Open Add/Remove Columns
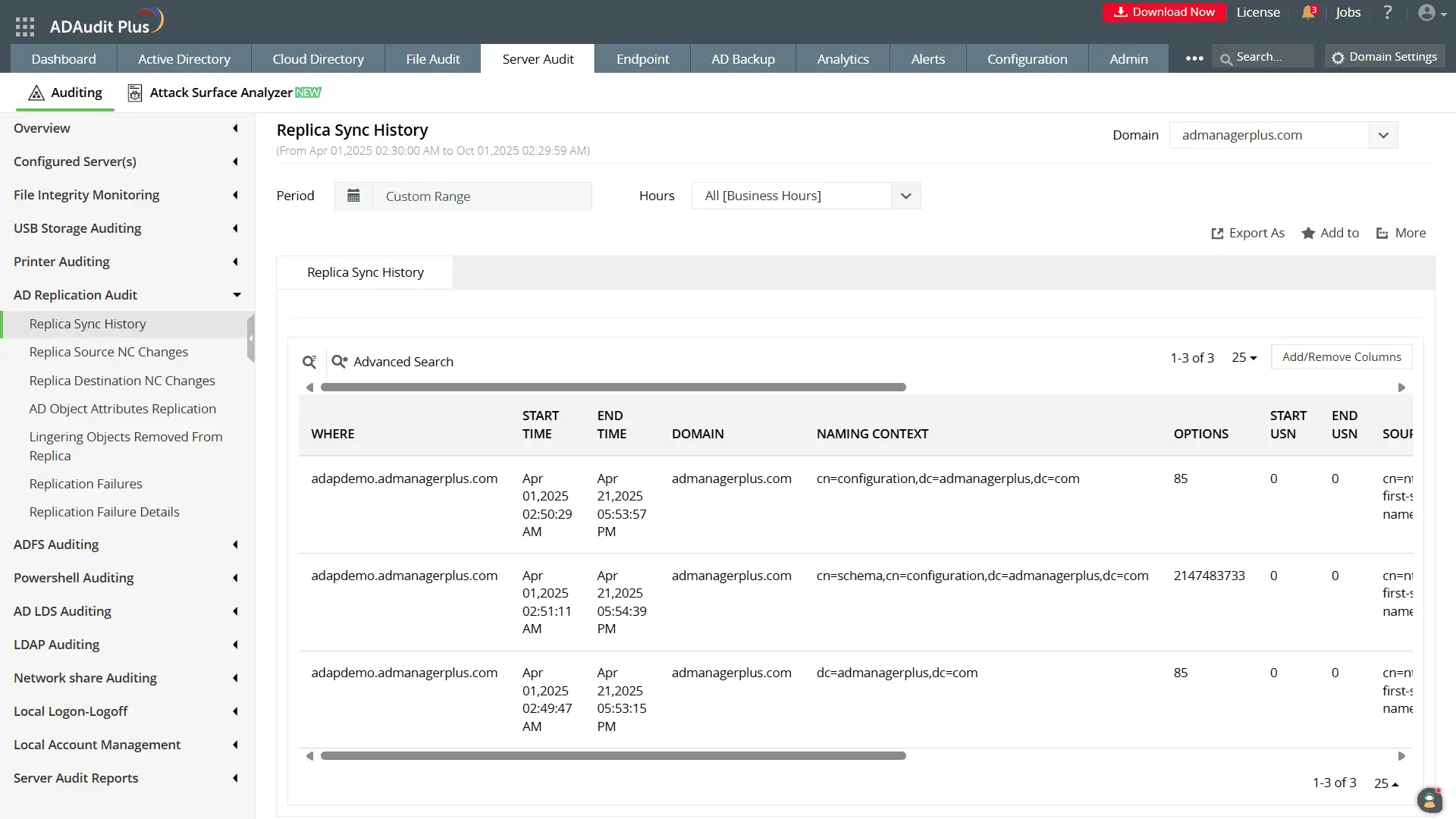This screenshot has height=819, width=1456. point(1341,356)
